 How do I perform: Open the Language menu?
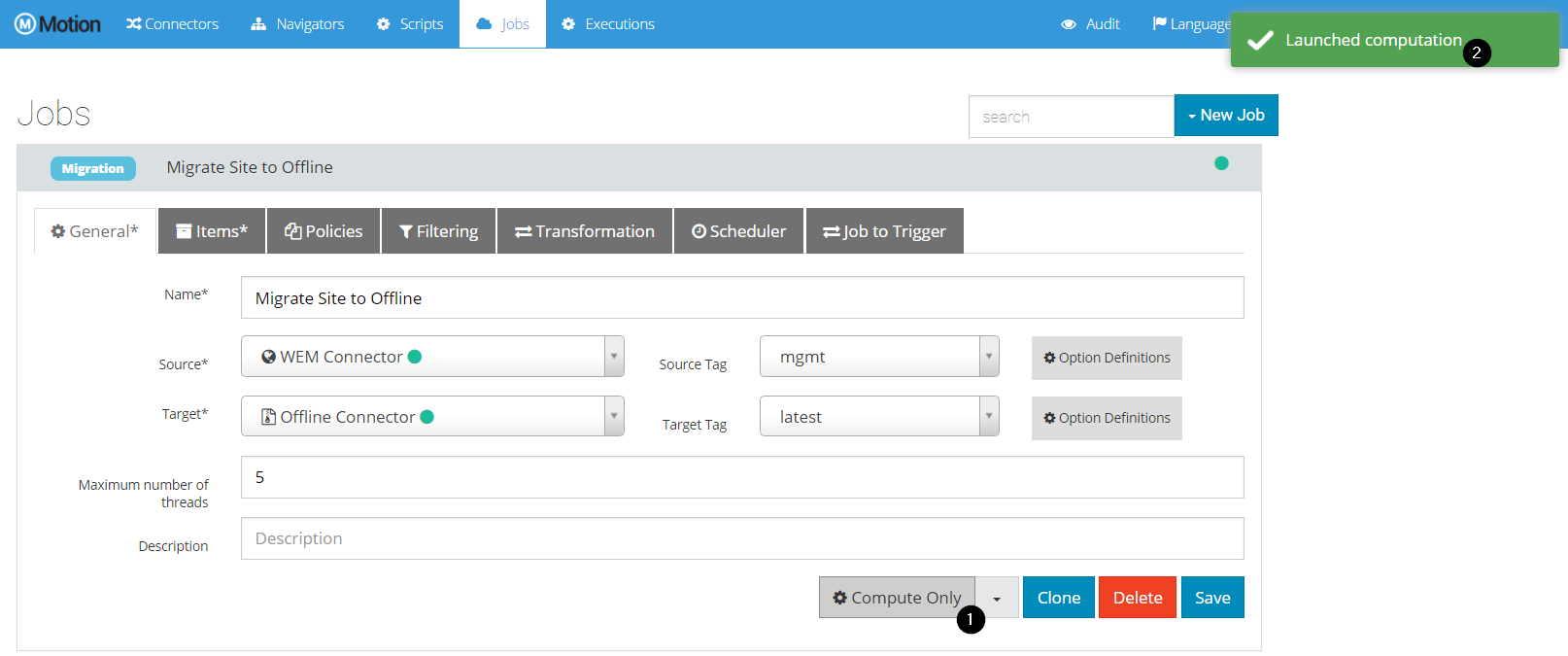[x=1192, y=24]
